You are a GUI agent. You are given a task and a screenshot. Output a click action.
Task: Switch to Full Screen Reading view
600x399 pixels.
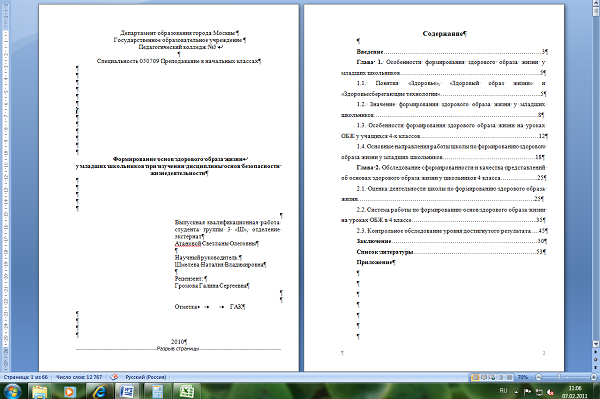[x=484, y=377]
